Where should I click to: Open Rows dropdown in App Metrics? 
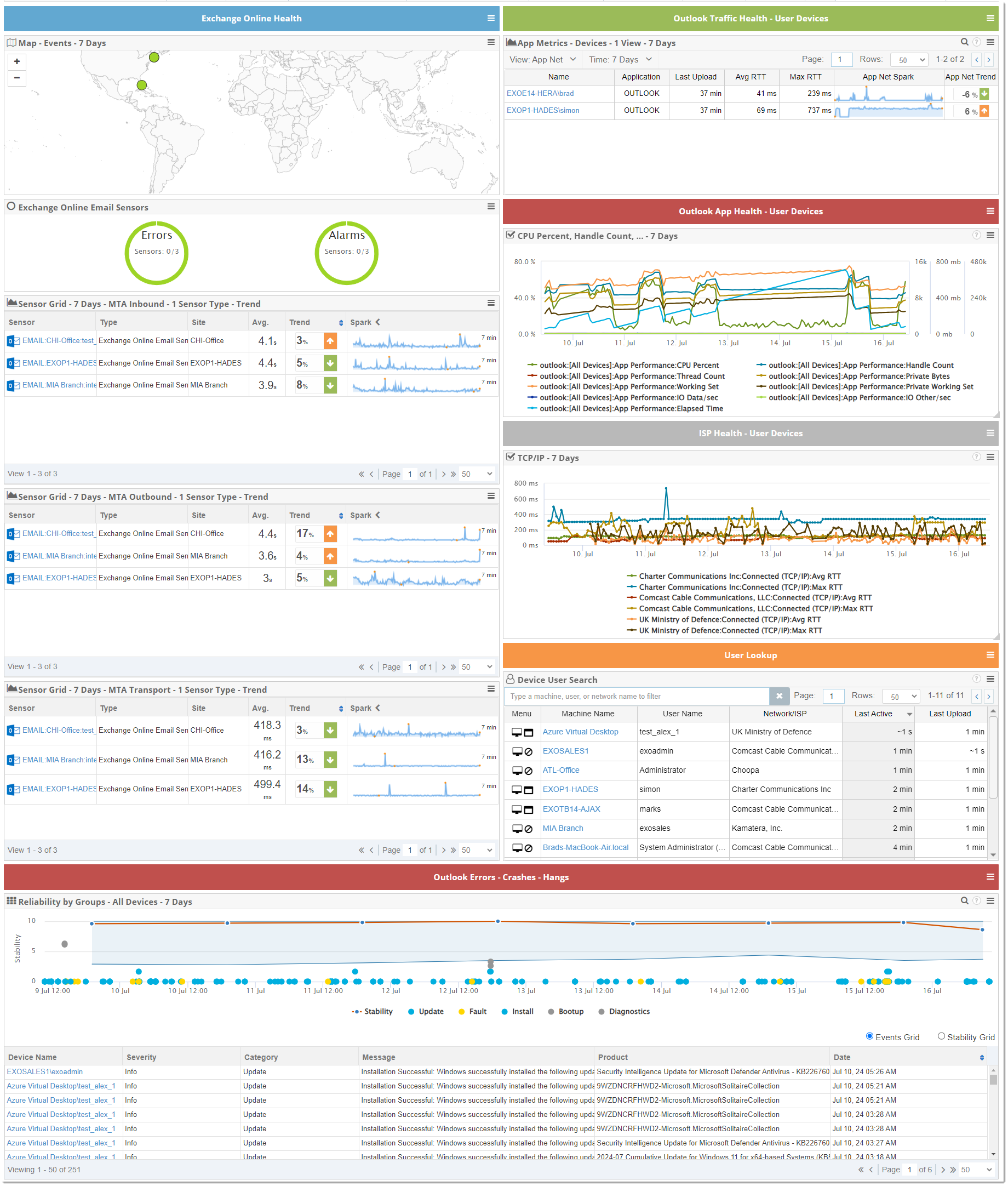coord(909,59)
